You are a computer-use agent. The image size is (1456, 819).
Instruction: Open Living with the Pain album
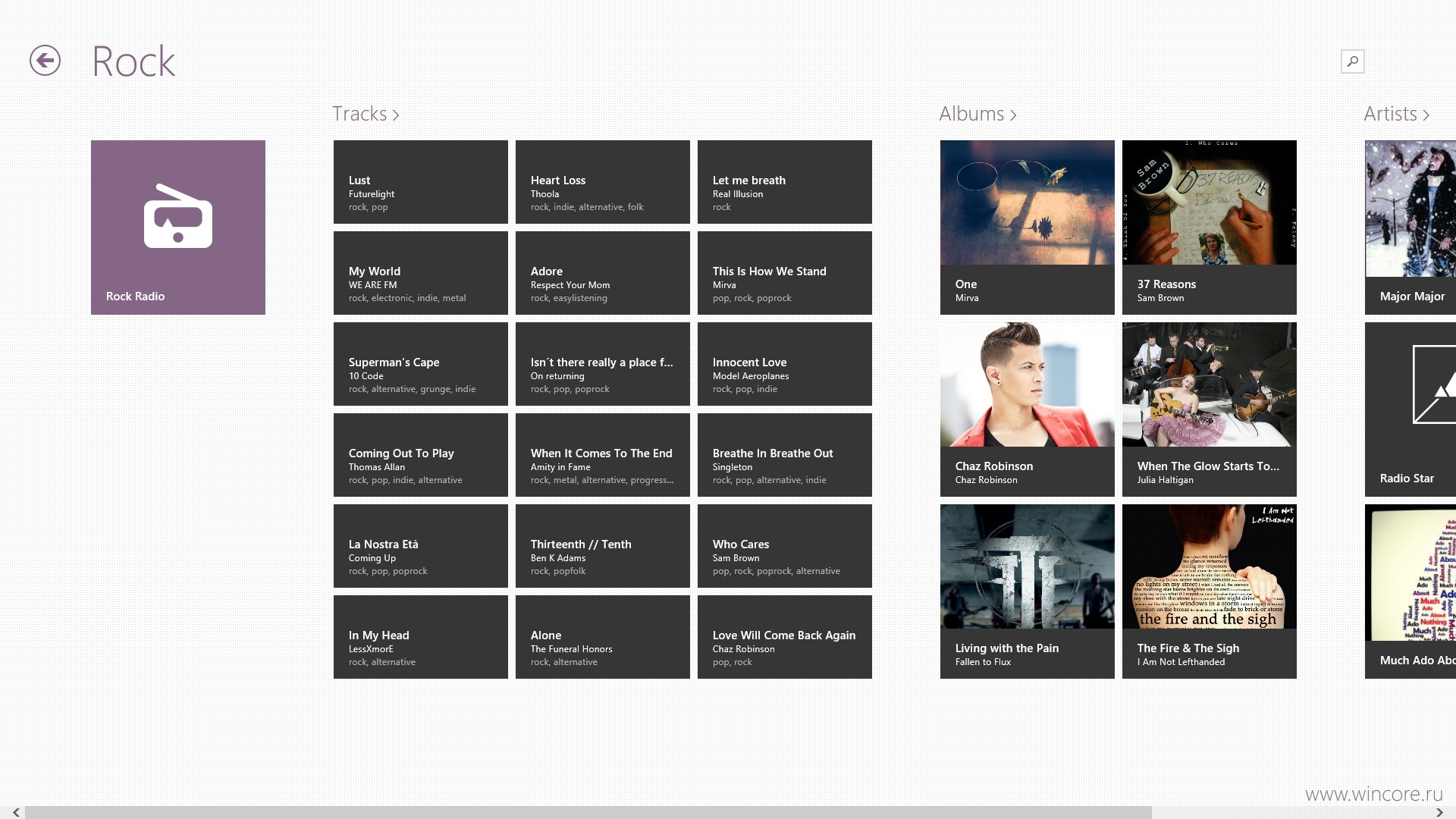(x=1028, y=591)
